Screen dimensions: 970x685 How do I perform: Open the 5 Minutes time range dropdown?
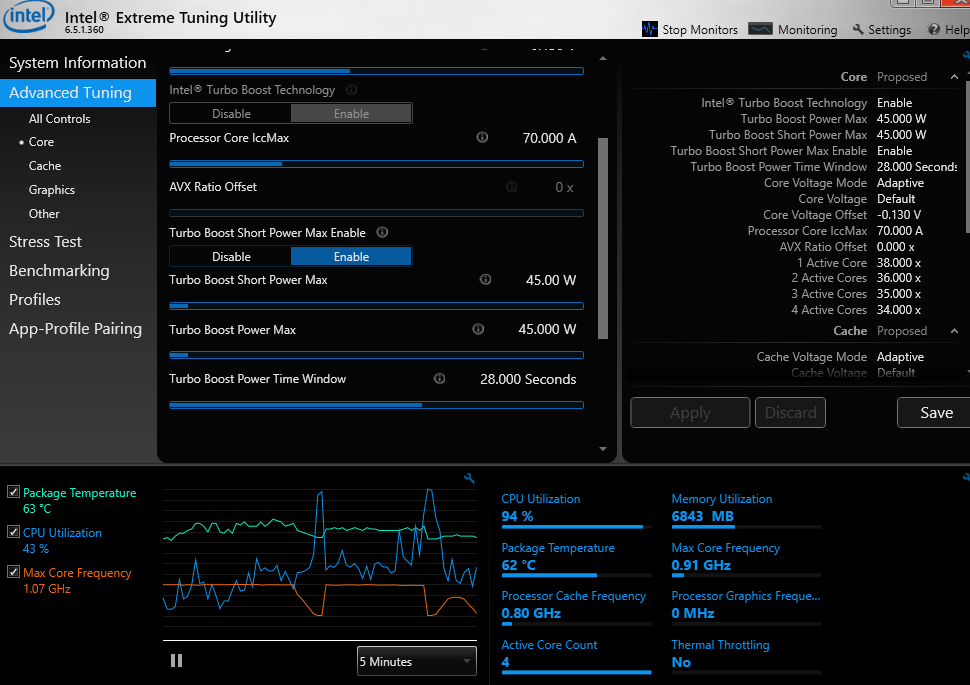pos(417,661)
